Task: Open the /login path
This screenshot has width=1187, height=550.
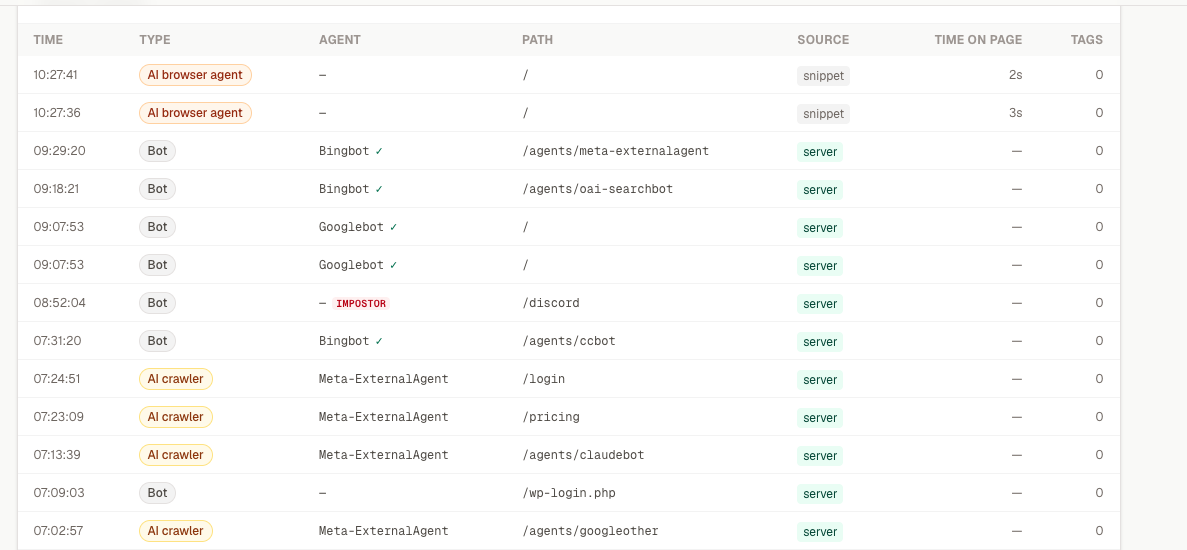Action: tap(544, 378)
